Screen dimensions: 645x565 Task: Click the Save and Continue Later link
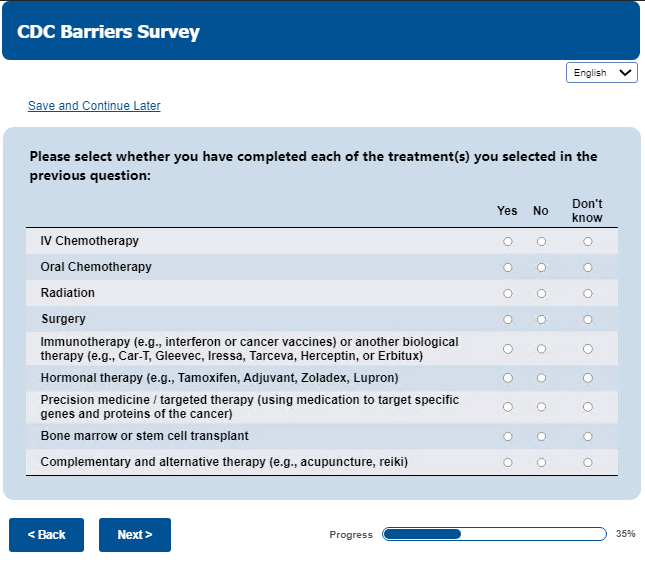click(94, 106)
